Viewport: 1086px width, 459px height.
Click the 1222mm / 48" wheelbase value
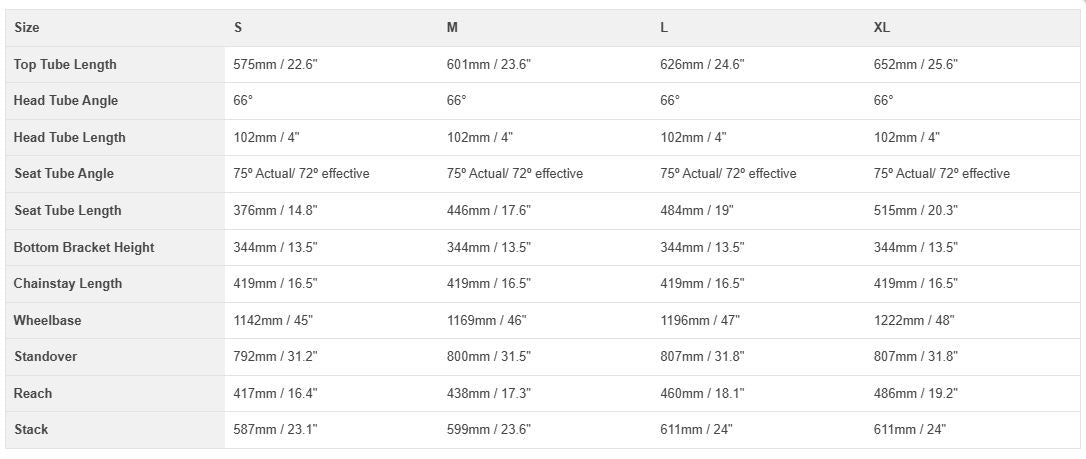[914, 320]
